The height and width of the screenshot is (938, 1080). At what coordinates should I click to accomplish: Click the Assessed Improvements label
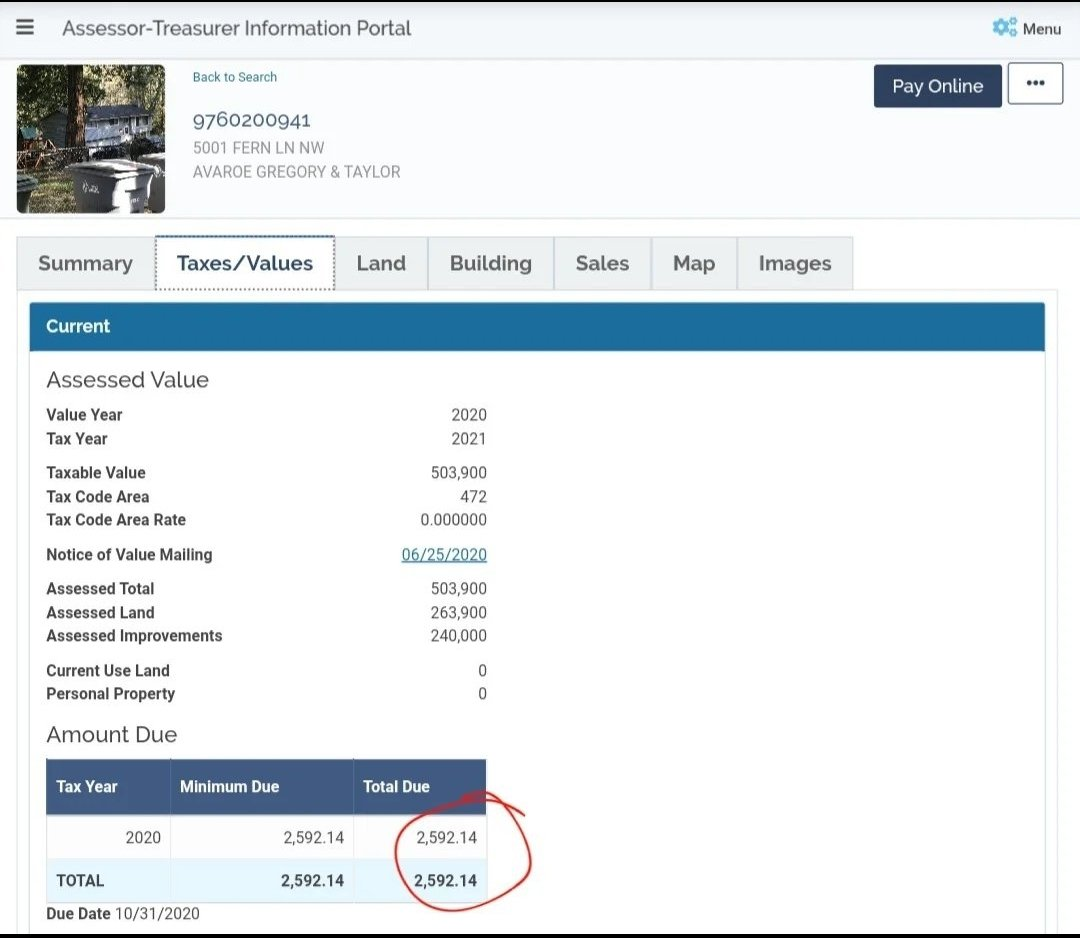point(134,636)
